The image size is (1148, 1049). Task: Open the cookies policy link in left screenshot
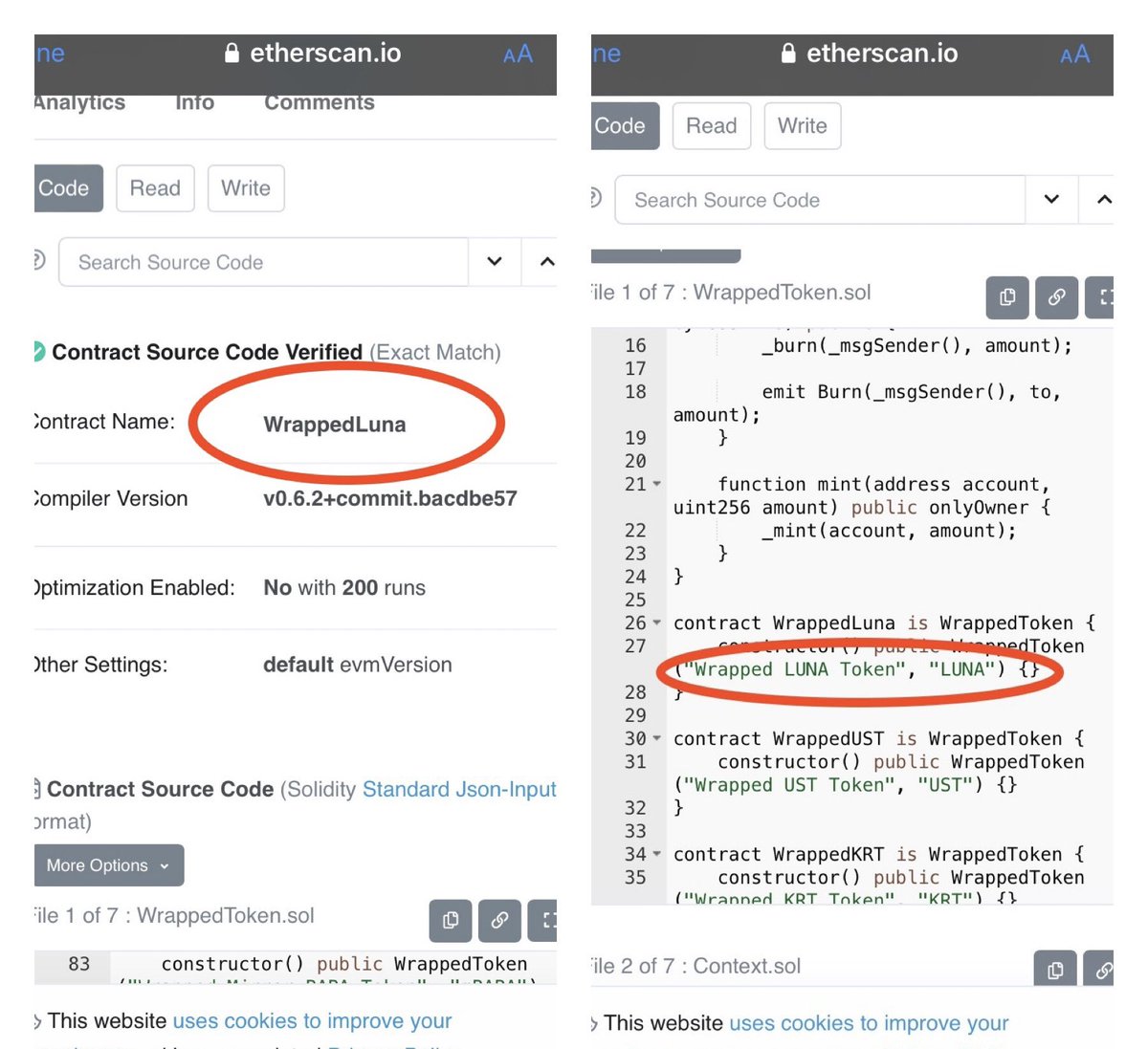pyautogui.click(x=313, y=1021)
